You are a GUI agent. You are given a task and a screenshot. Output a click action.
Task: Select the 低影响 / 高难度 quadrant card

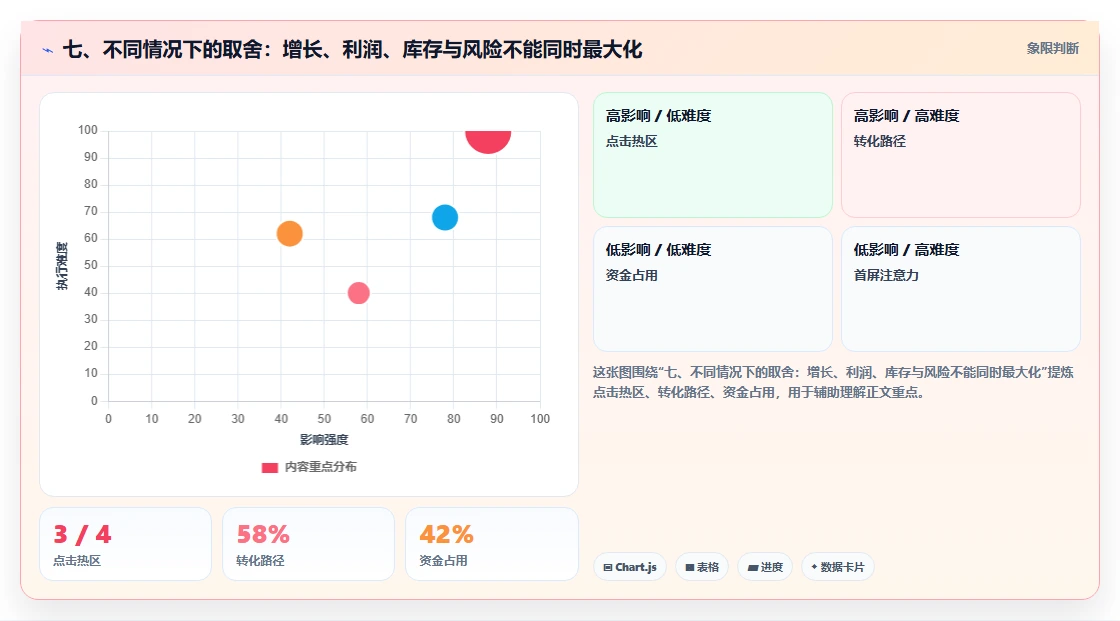pyautogui.click(x=961, y=289)
